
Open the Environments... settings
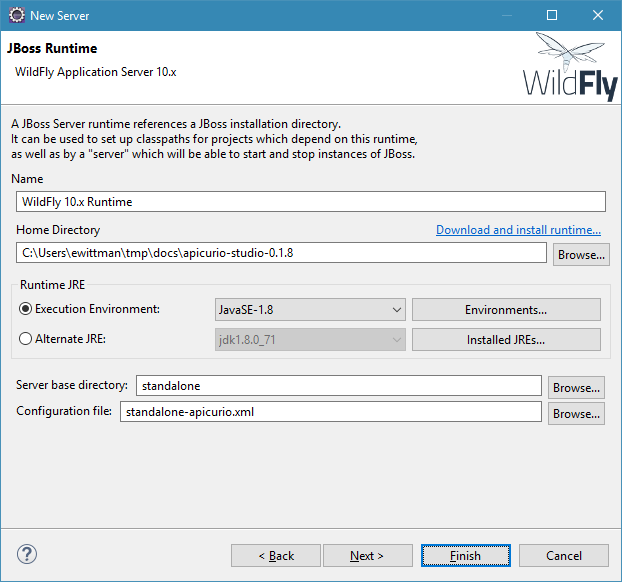click(x=506, y=310)
